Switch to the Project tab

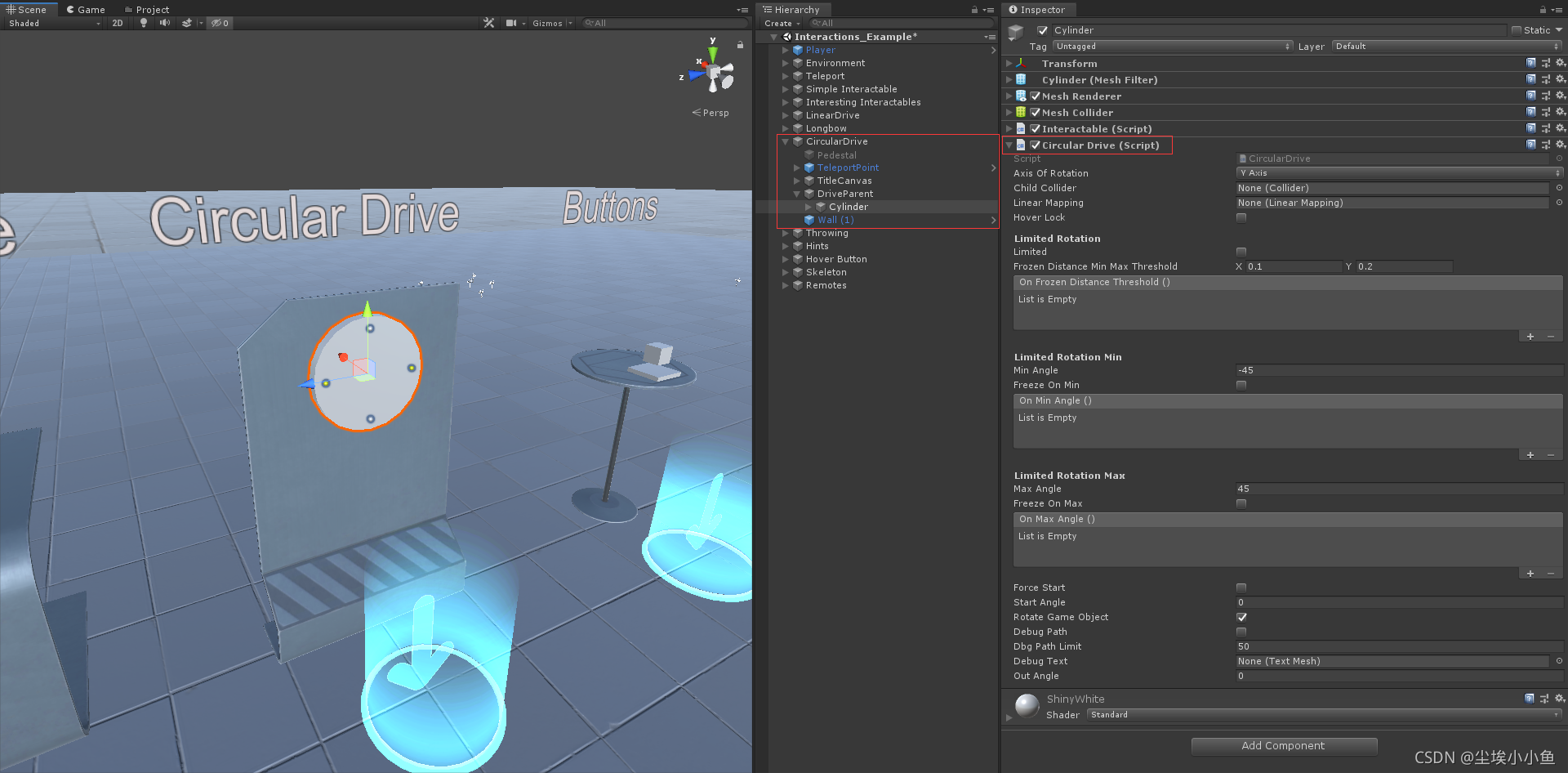tap(146, 10)
